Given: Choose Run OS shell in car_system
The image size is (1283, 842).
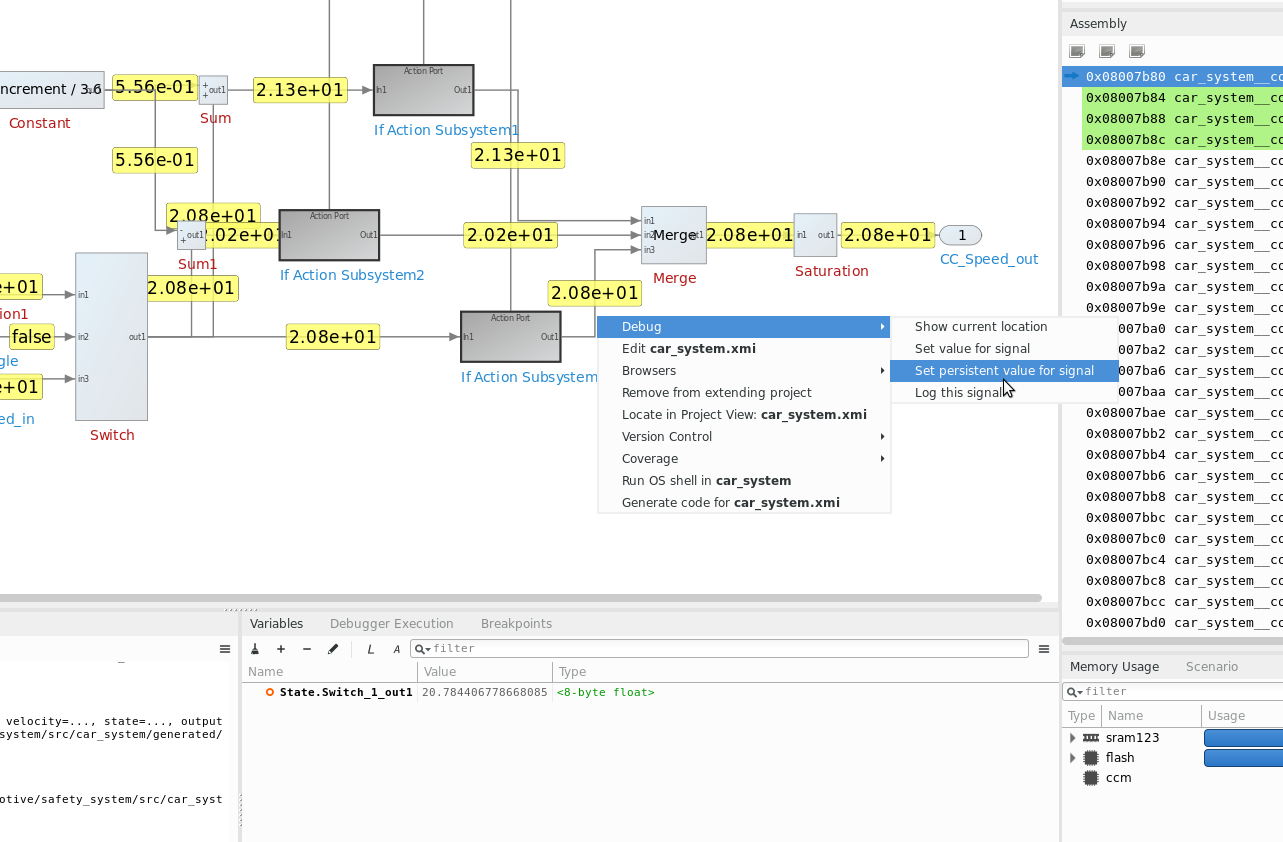Looking at the screenshot, I should (744, 481).
